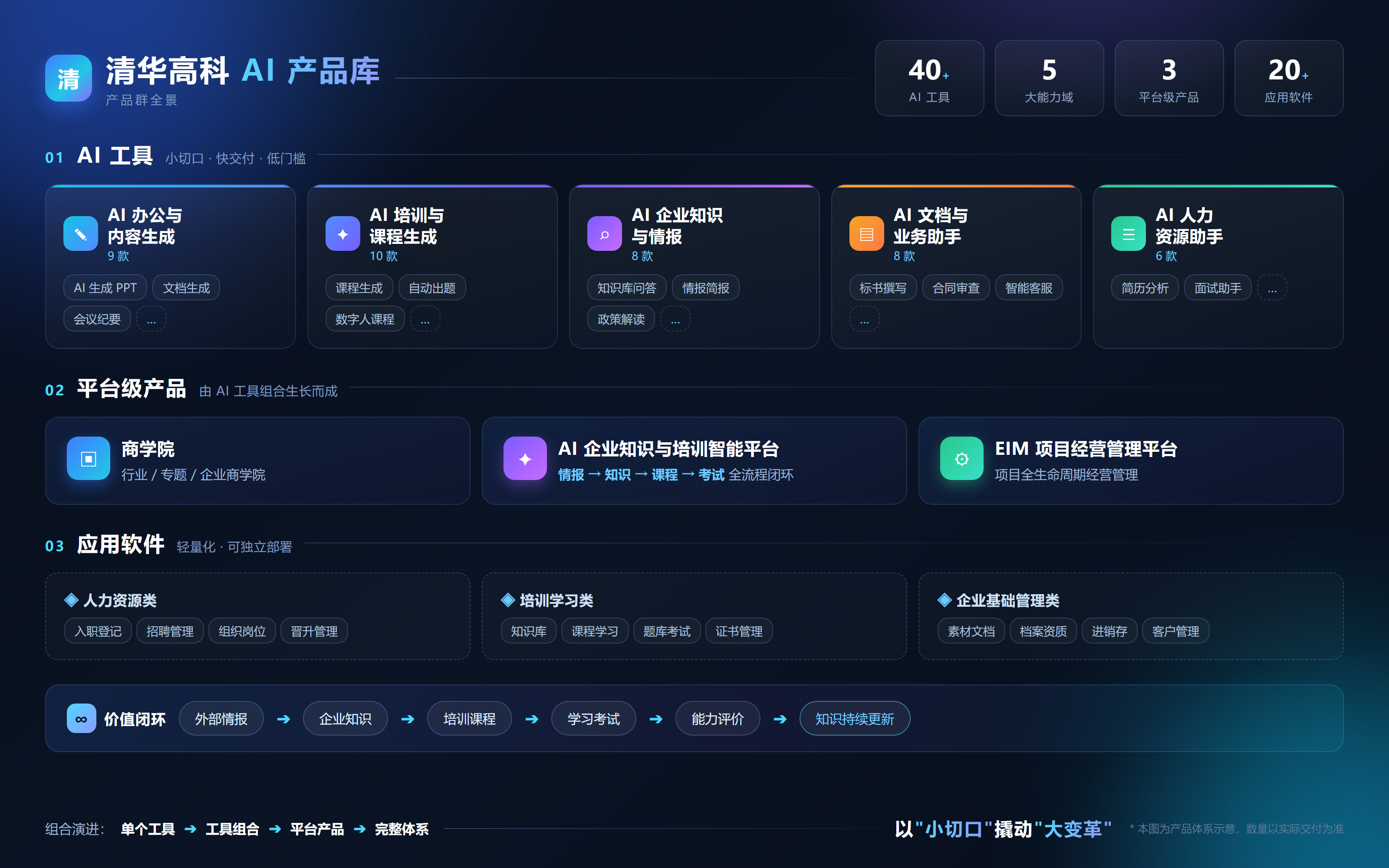
Task: Click the diamond icon beside 企业基础管理类
Action: (944, 600)
